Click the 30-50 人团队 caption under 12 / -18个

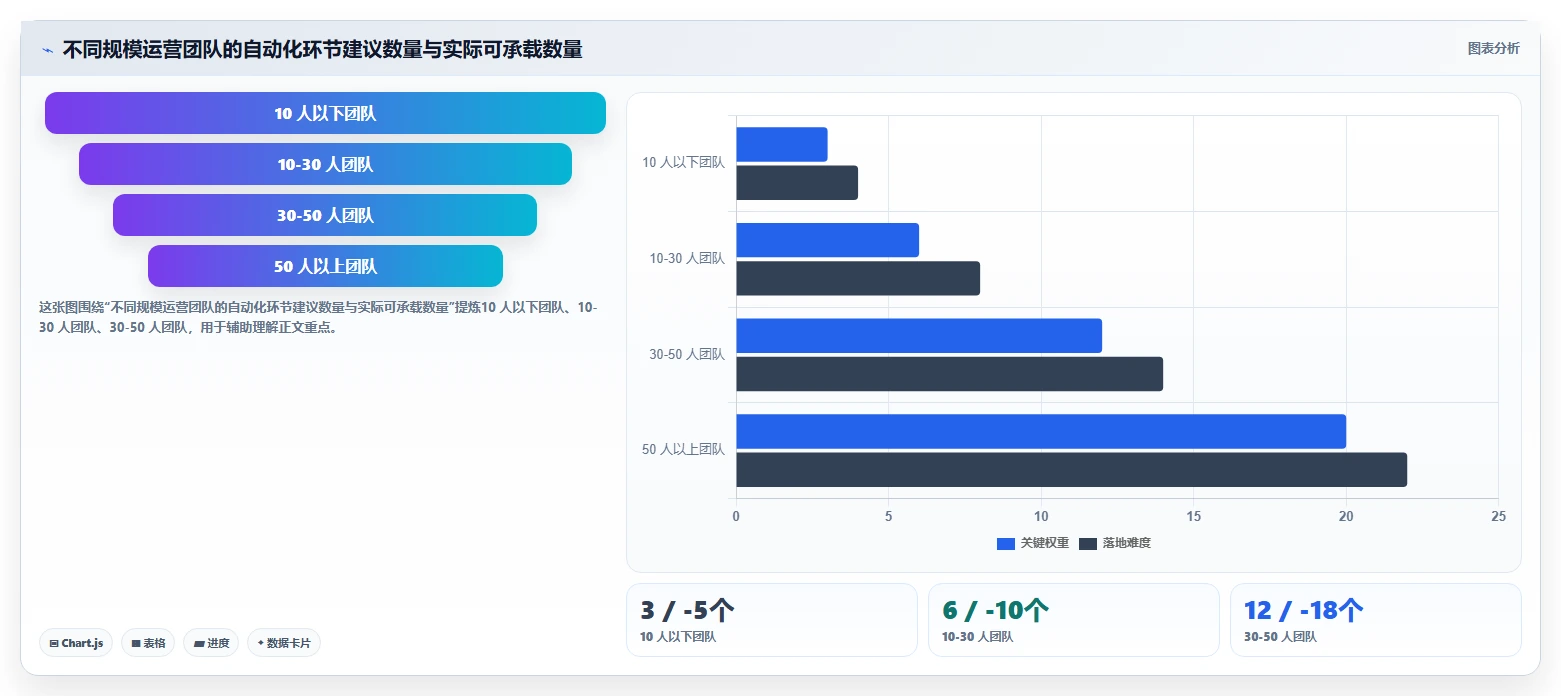tap(1280, 637)
